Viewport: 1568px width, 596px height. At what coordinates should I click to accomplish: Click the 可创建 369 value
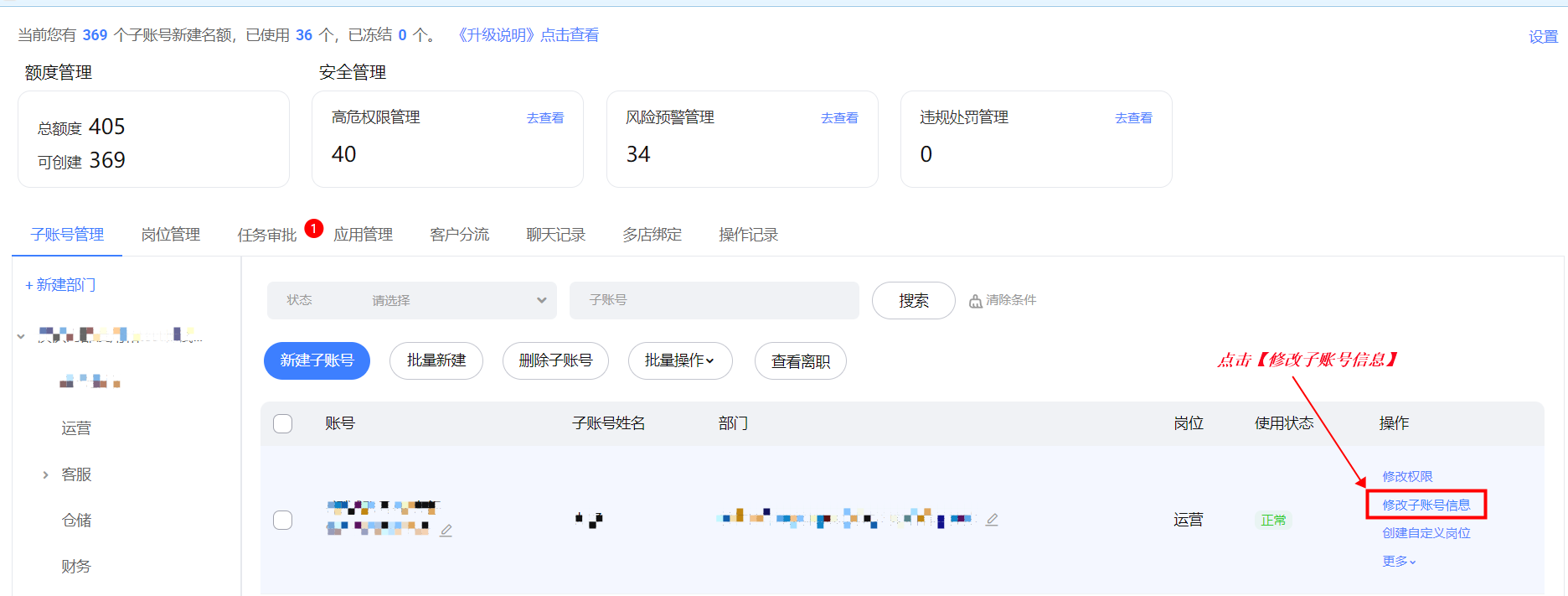(x=107, y=160)
